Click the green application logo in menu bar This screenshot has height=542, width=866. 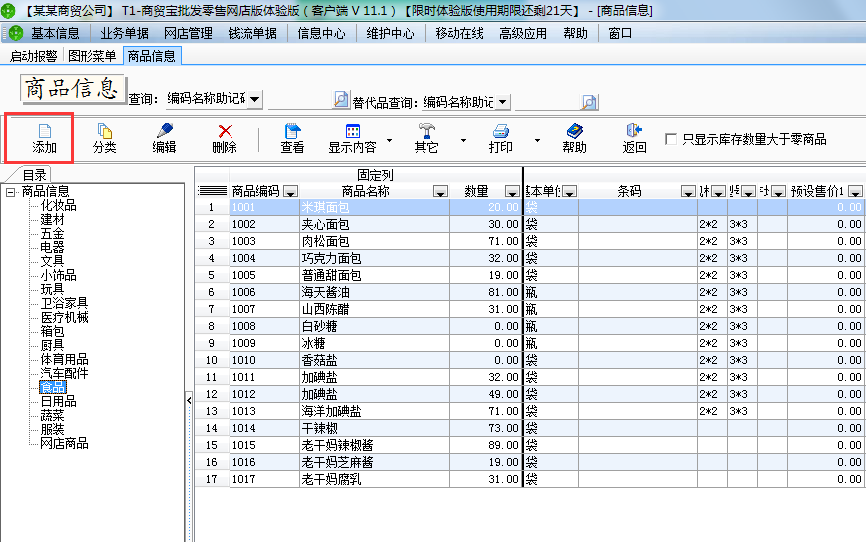(15, 33)
